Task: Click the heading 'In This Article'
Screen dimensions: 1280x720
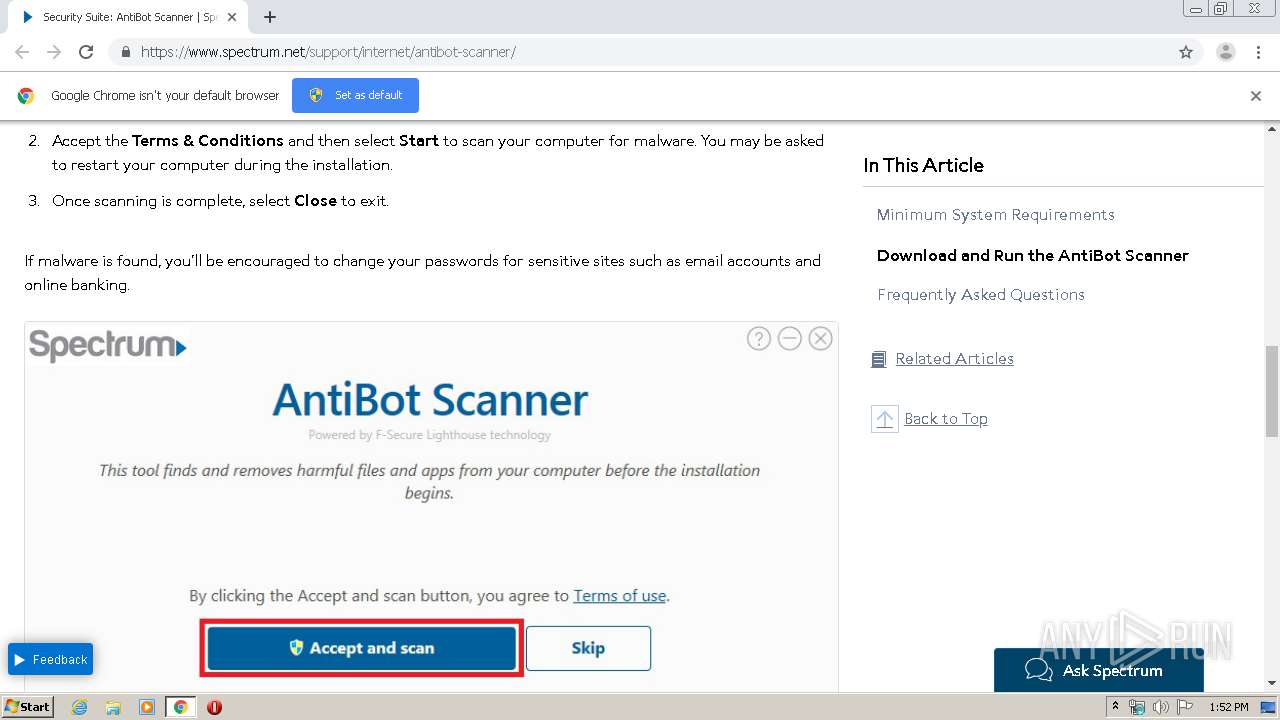Action: pos(924,166)
